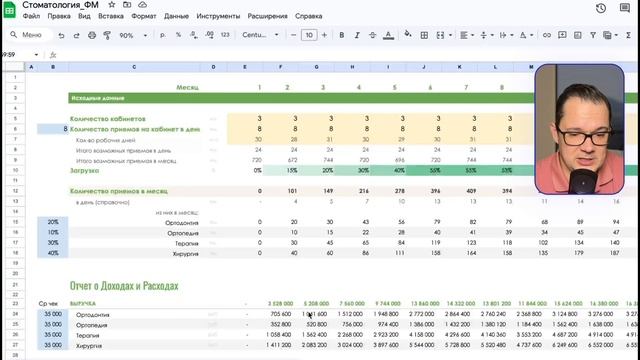
Task: Format as percent
Action: coord(178,35)
